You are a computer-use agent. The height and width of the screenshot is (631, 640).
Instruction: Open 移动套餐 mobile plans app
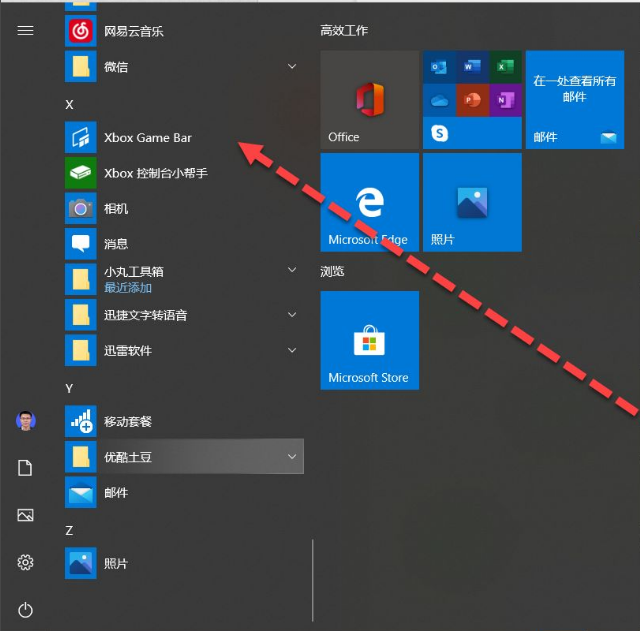[x=127, y=422]
